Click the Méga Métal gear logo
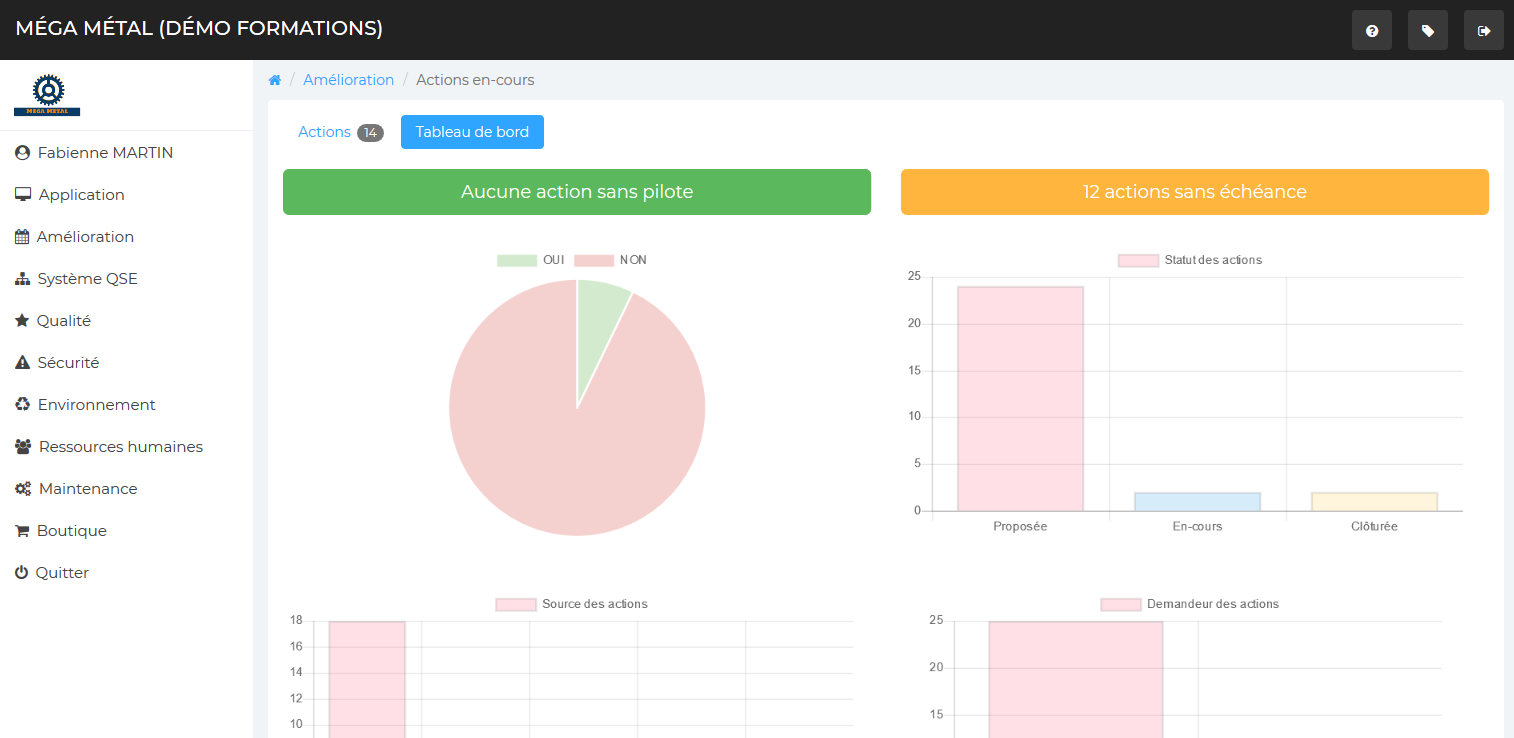The width and height of the screenshot is (1514, 738). pyautogui.click(x=47, y=95)
